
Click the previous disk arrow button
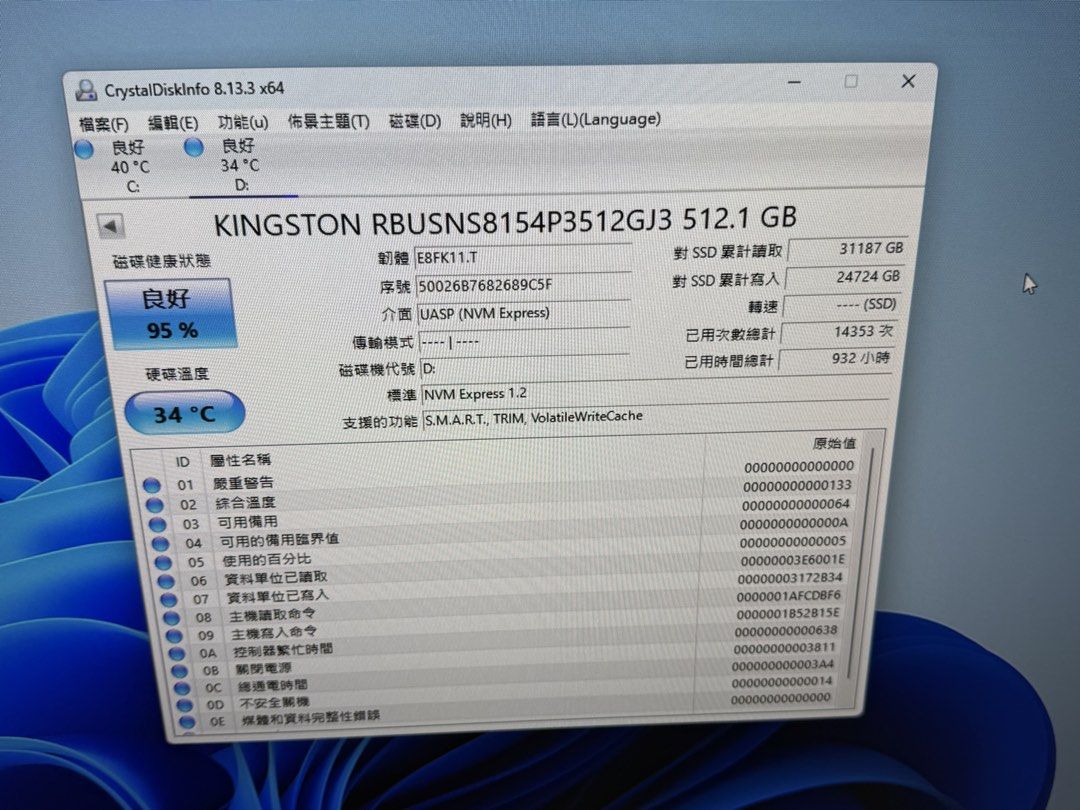pyautogui.click(x=111, y=225)
